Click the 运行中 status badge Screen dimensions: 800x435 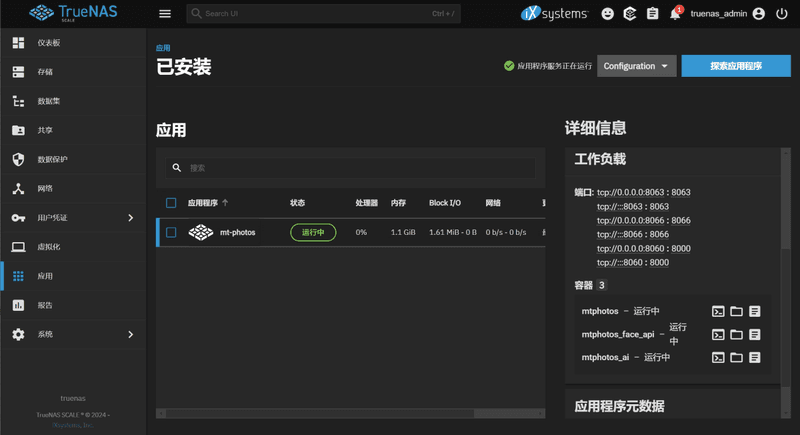click(313, 232)
